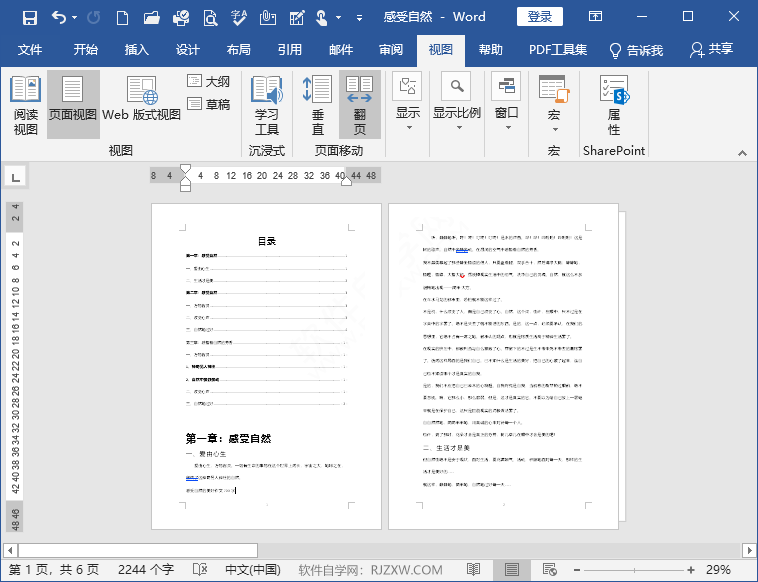This screenshot has width=758, height=582.
Task: Click the ruler tab selector box
Action: (x=15, y=177)
